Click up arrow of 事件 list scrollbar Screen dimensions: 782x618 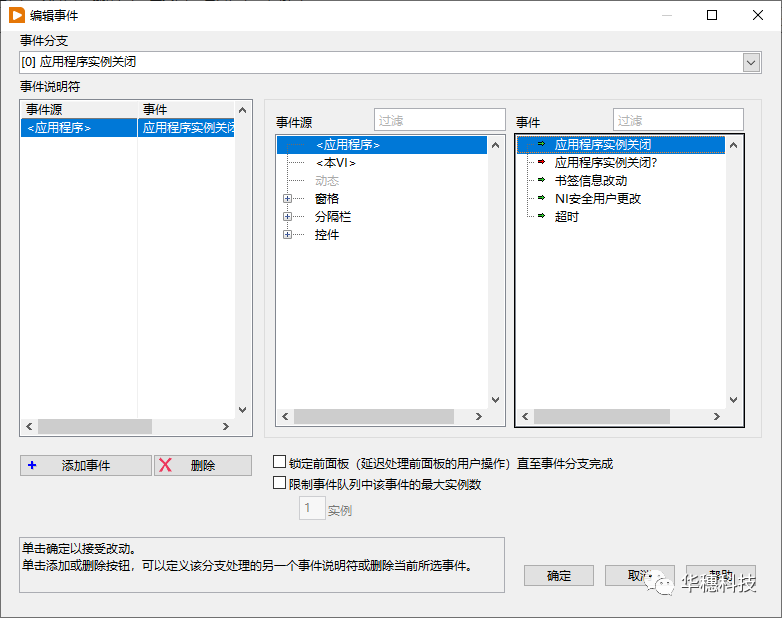click(x=734, y=145)
